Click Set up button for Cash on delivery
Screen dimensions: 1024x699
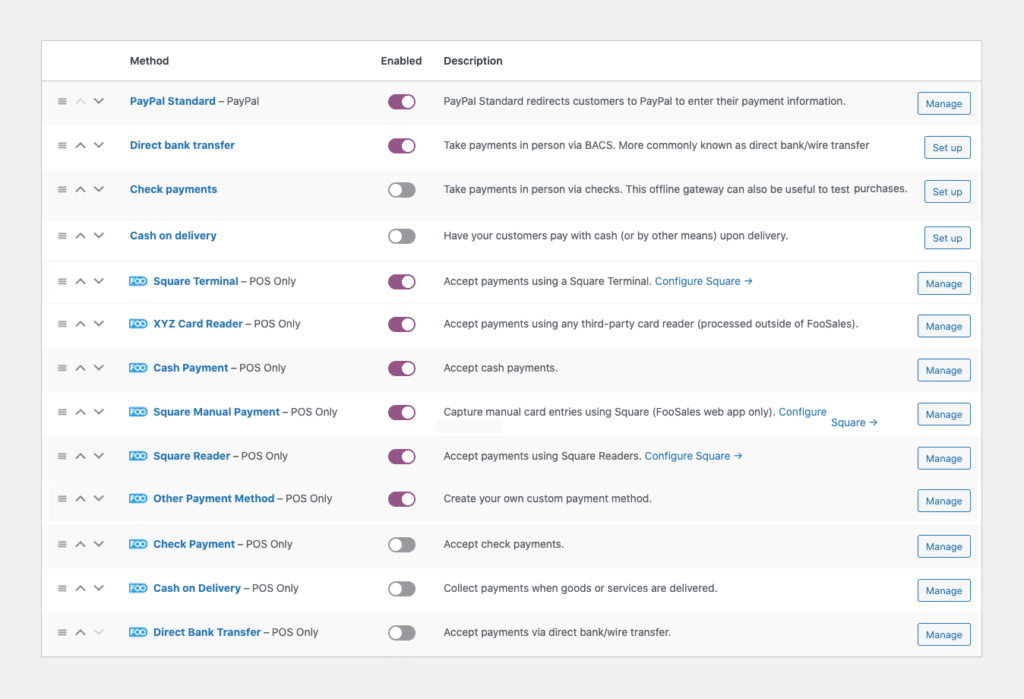(x=947, y=238)
